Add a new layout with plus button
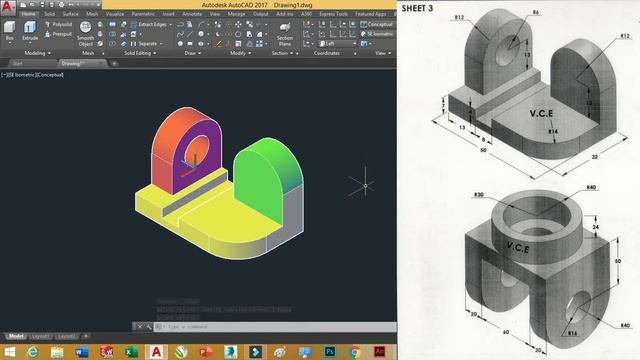This screenshot has height=360, width=640. [86, 336]
